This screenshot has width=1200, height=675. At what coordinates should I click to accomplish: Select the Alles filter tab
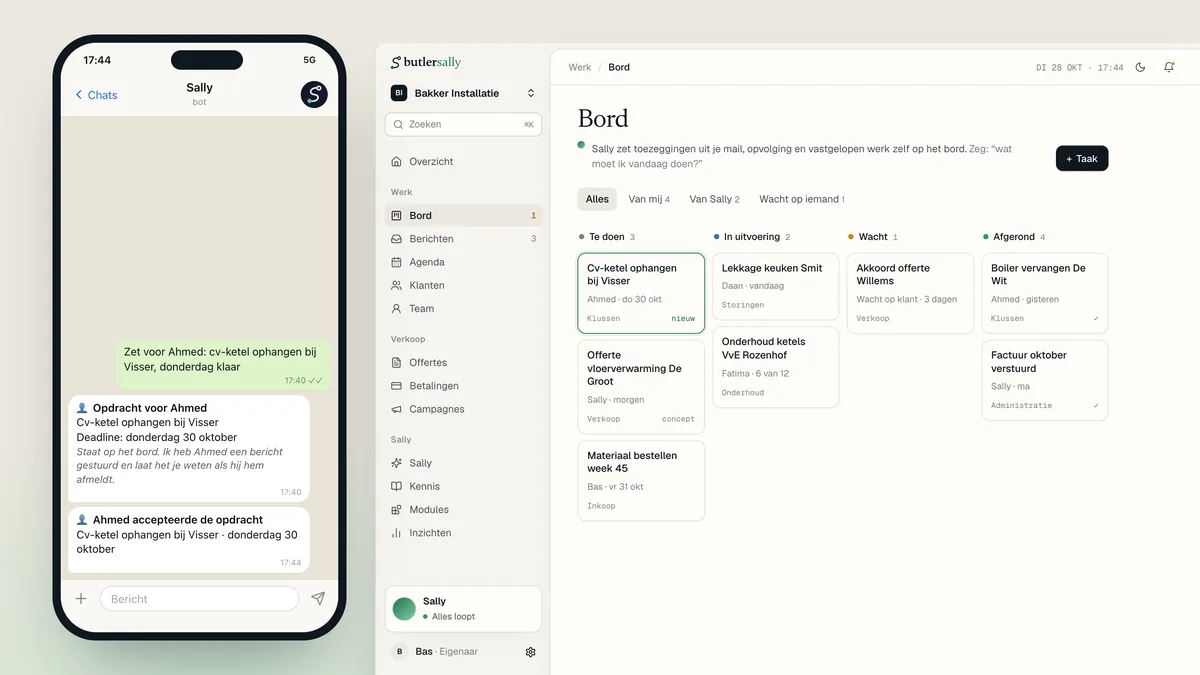tap(597, 199)
